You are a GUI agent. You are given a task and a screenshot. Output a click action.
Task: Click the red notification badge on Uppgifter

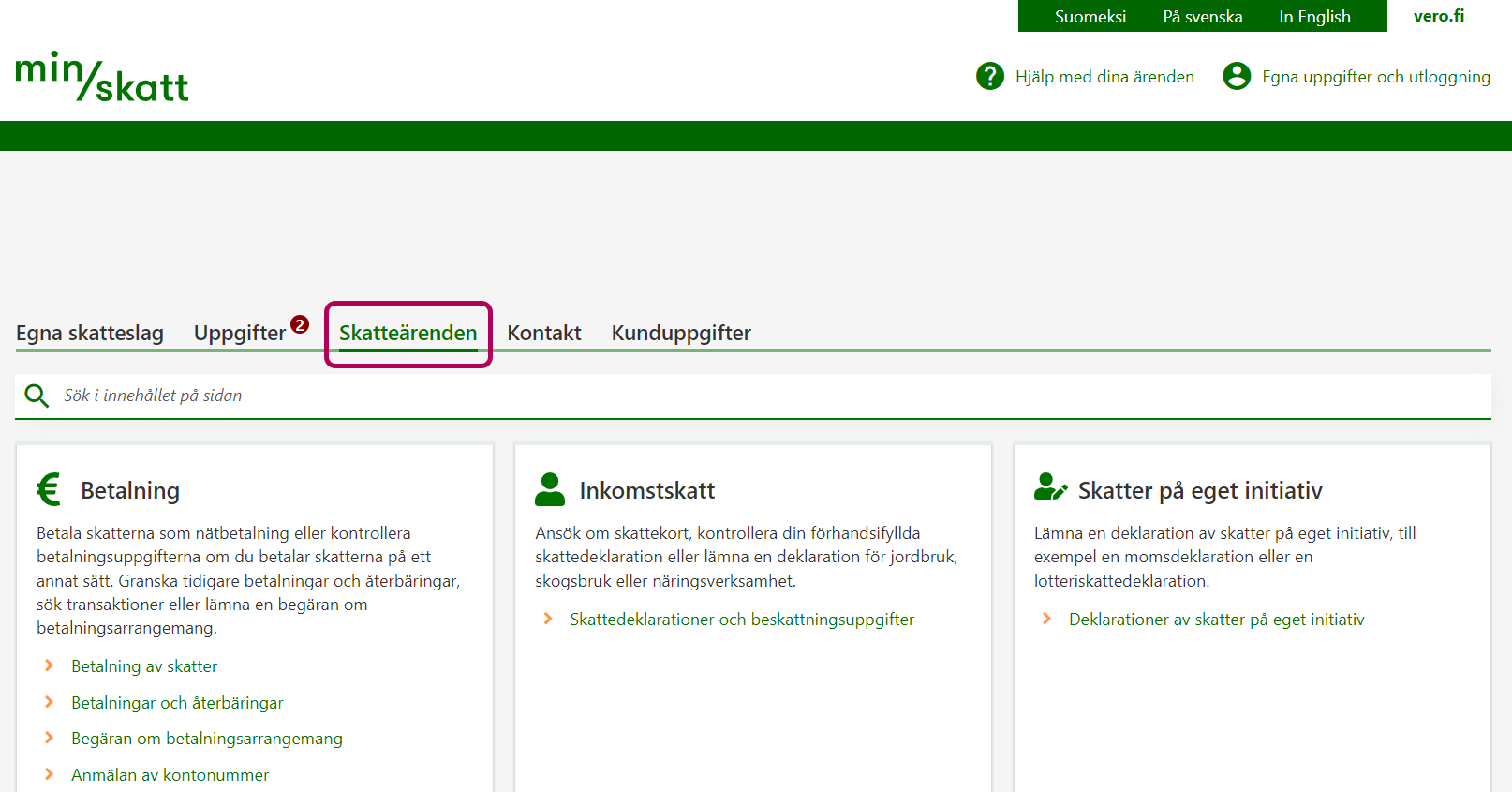[300, 324]
